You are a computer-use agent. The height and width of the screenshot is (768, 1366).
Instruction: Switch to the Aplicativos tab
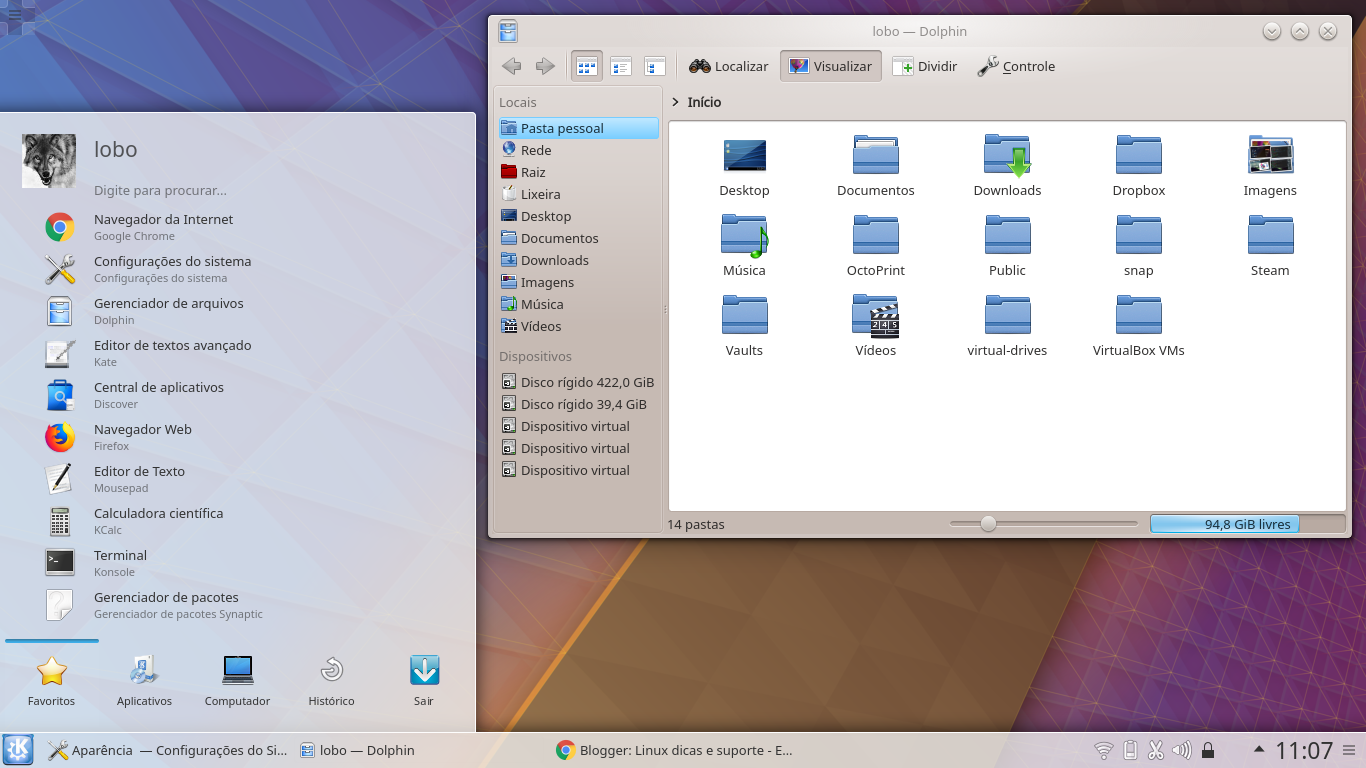pyautogui.click(x=144, y=681)
